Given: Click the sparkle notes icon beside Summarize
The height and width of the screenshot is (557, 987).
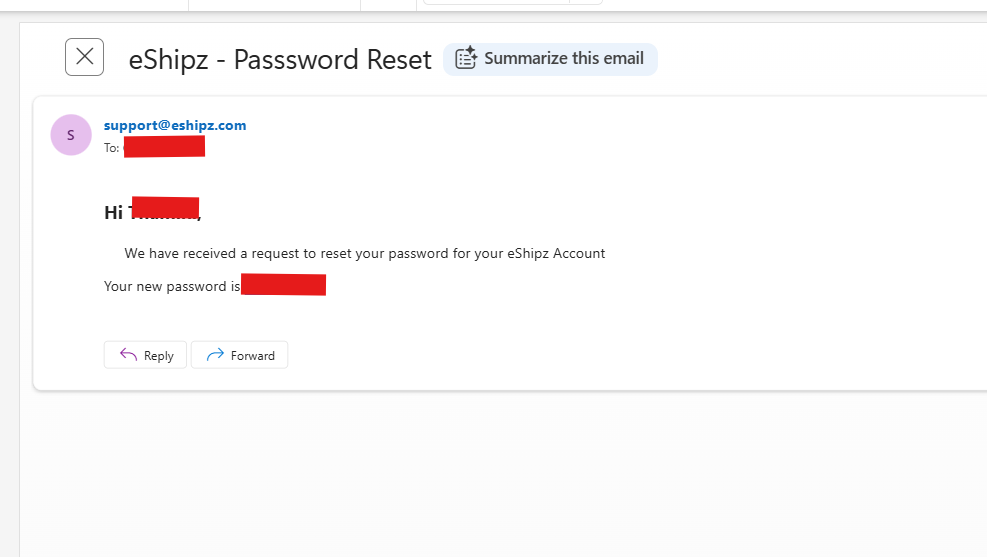Looking at the screenshot, I should (x=466, y=58).
